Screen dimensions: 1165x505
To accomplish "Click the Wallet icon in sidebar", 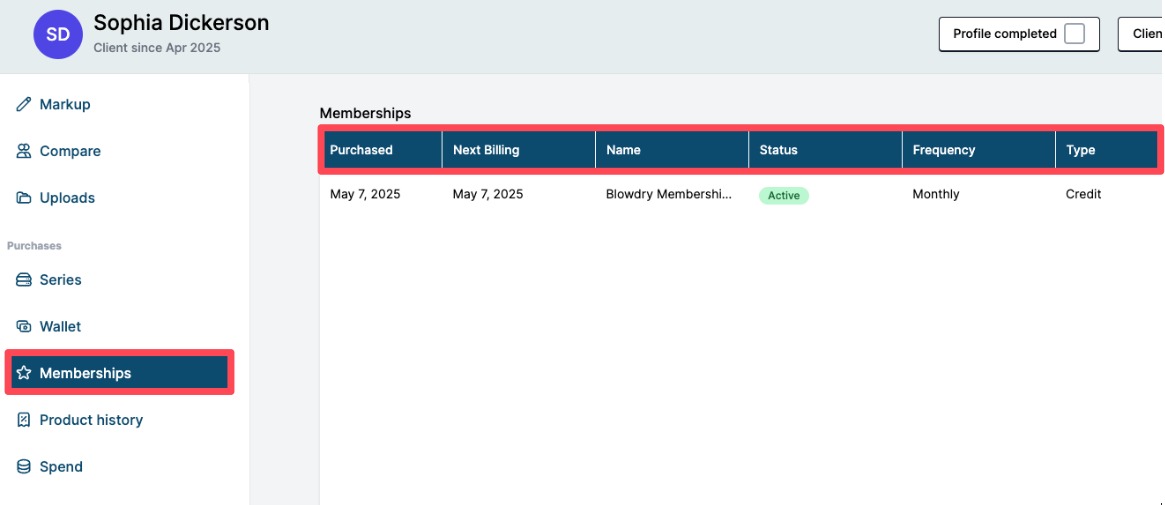I will tap(24, 327).
